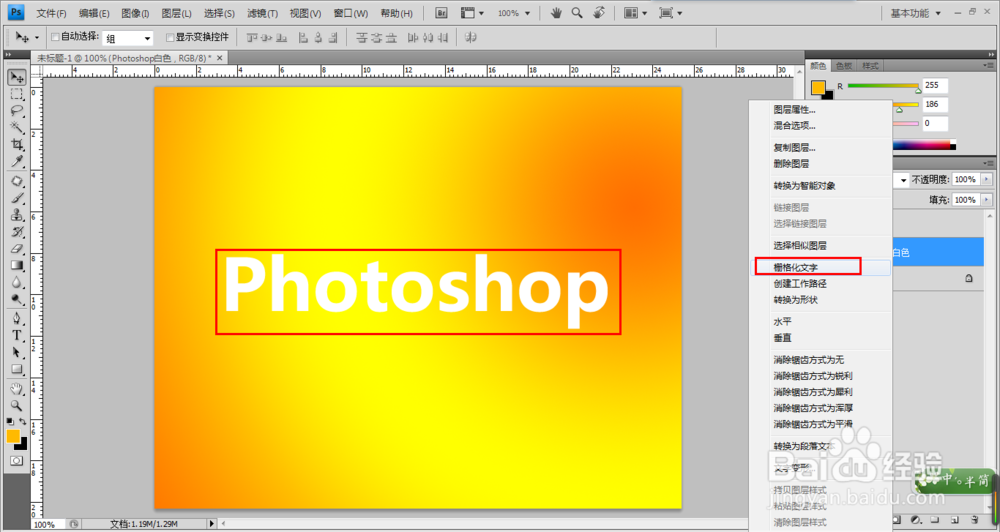Screen dimensions: 1000x532
Task: Click the foreground color swatch in the toolbox
Action: coord(13,436)
